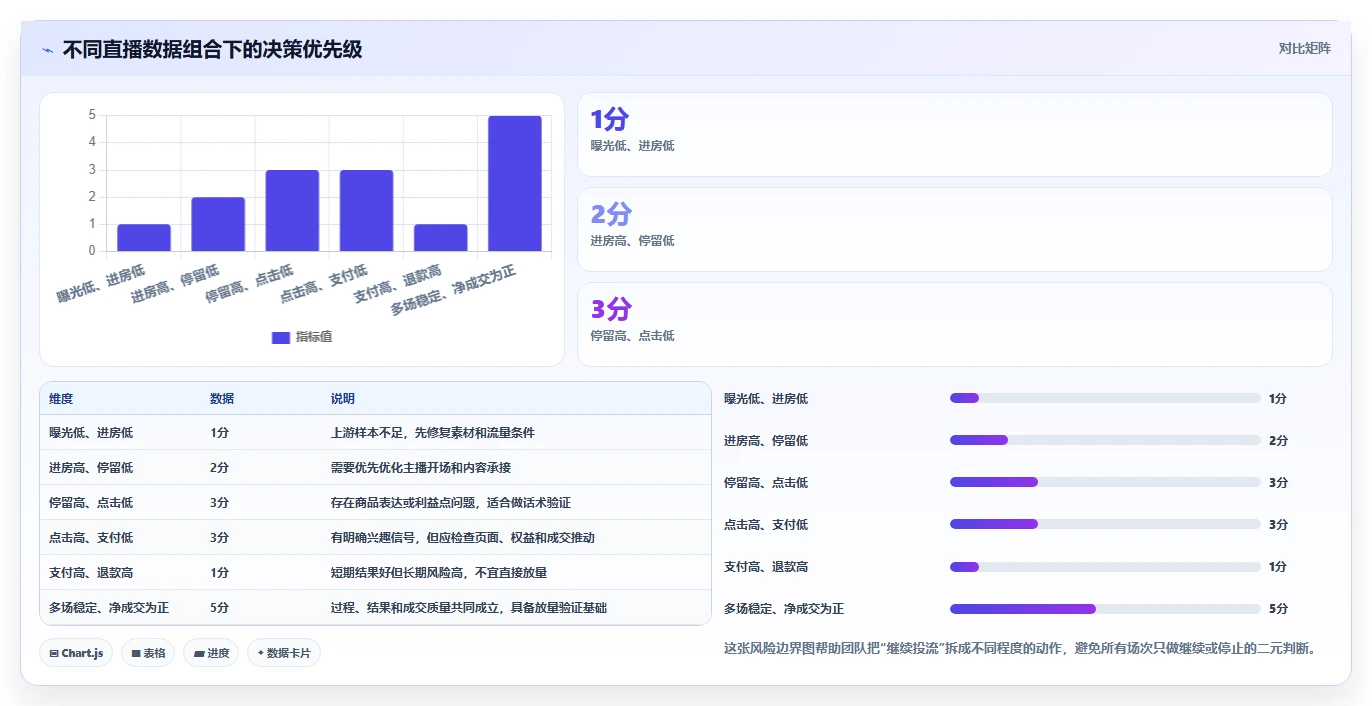Click the footnote about 风险边界图

[x=1020, y=648]
